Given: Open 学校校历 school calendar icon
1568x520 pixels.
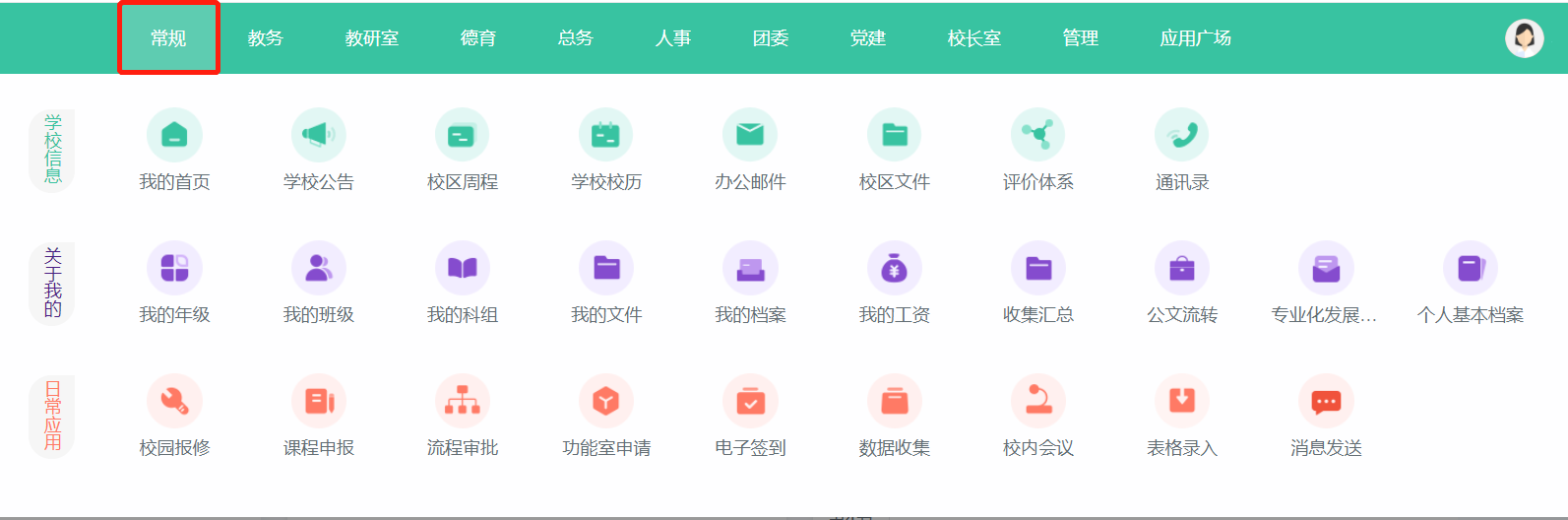Looking at the screenshot, I should (x=606, y=135).
